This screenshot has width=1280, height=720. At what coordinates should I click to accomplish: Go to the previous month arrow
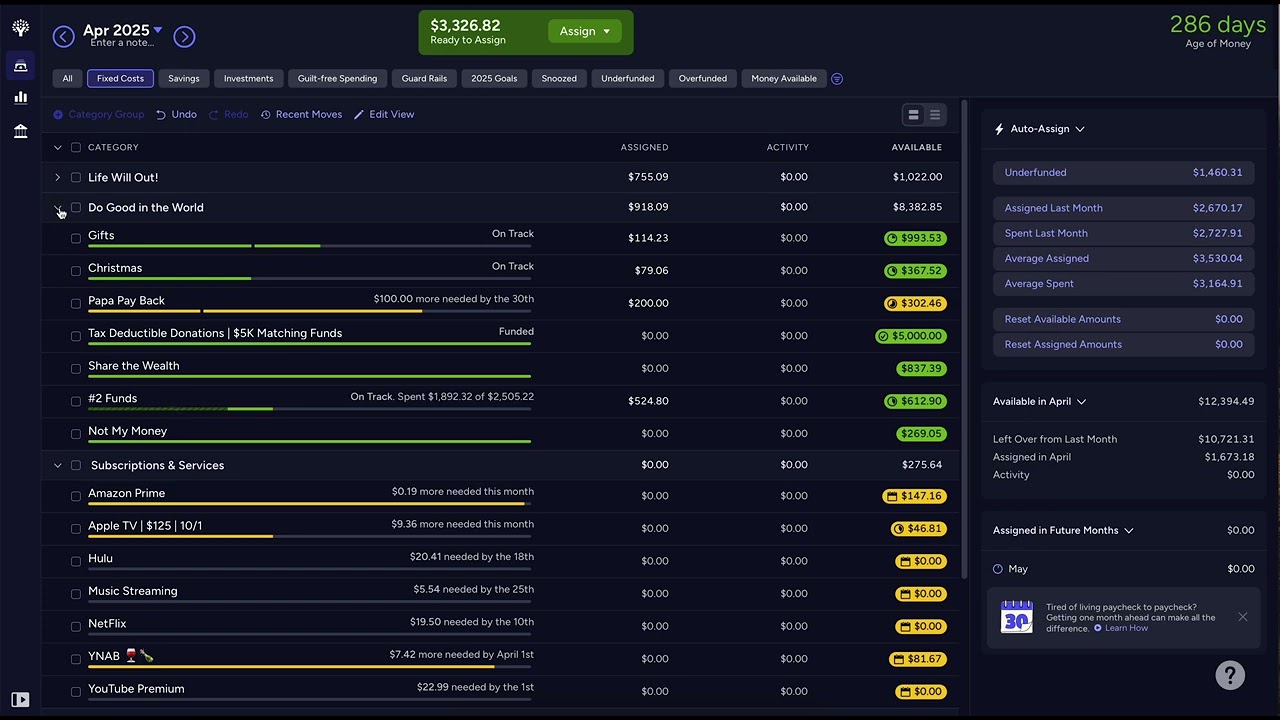(x=63, y=37)
